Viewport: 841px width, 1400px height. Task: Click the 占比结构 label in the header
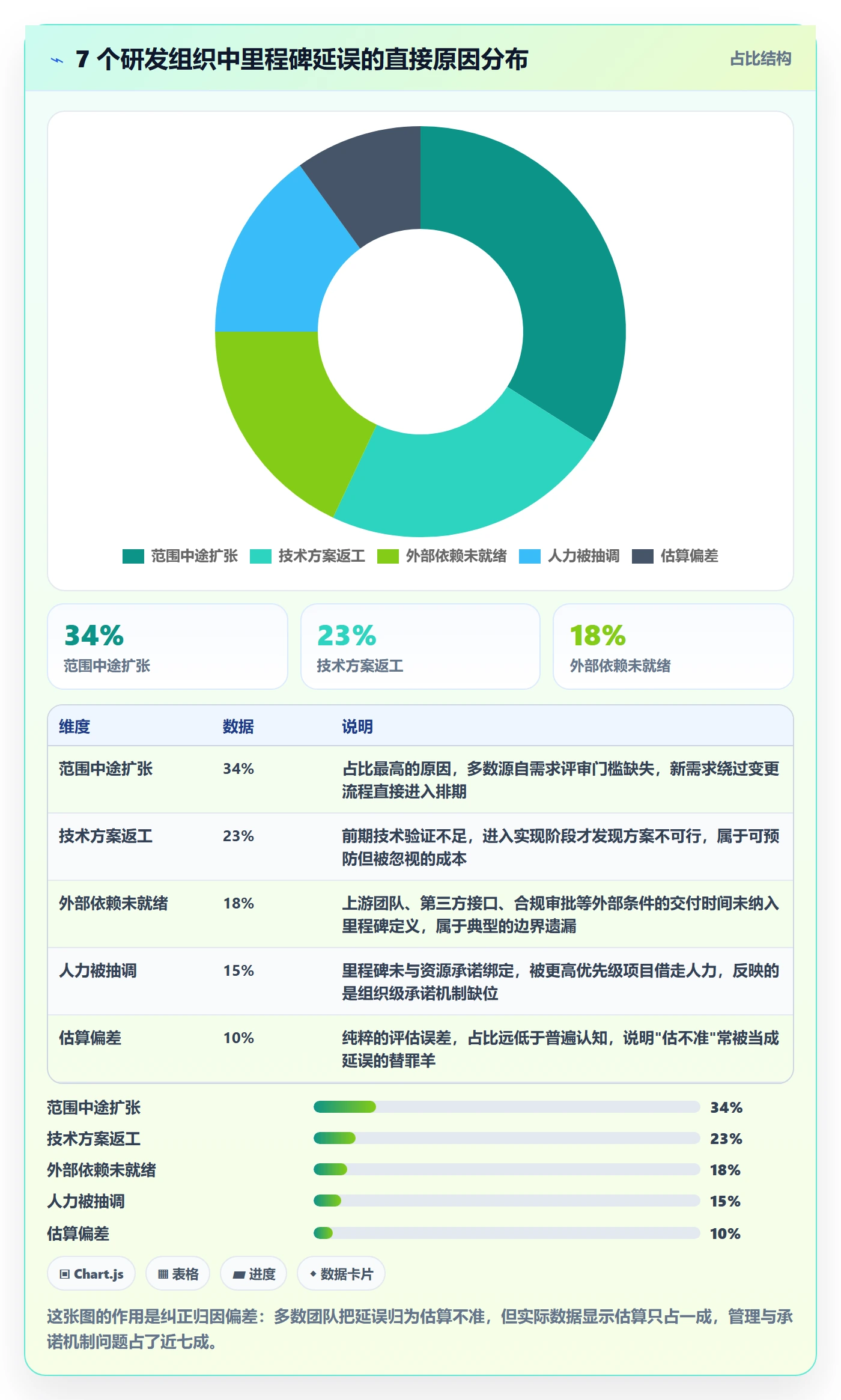(761, 58)
